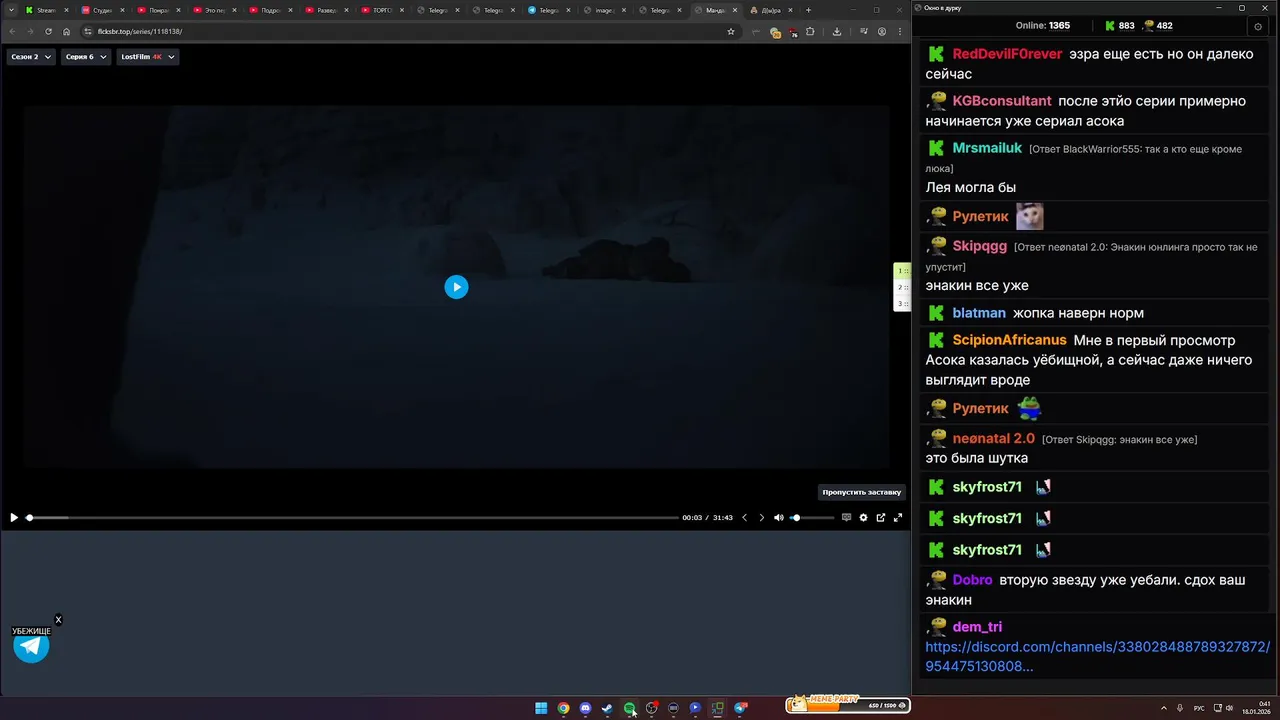This screenshot has height=720, width=1280.
Task: Click Kick viewer count 883 in chat header
Action: tap(1119, 26)
